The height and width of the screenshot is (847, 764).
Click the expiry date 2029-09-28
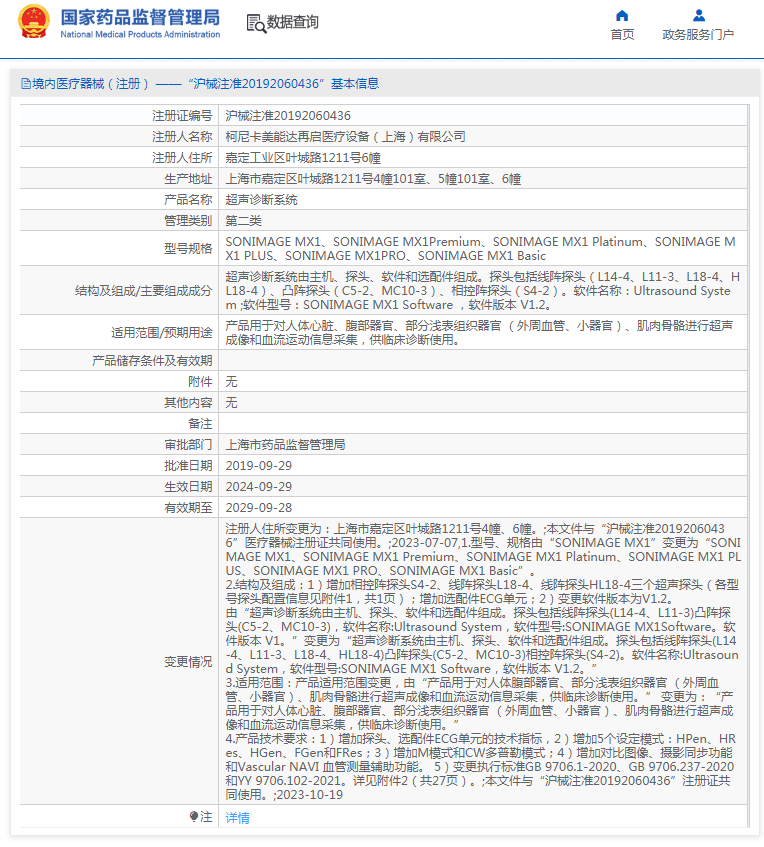(259, 507)
